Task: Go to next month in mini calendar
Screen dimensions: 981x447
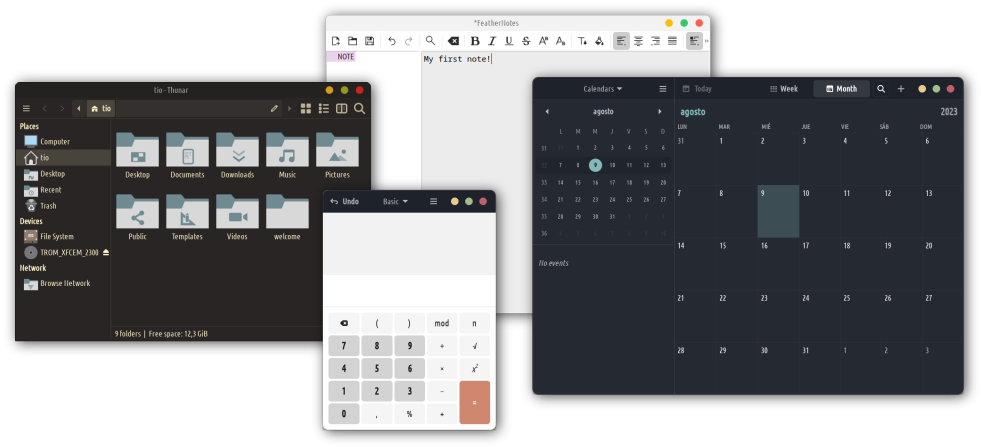Action: (x=660, y=111)
